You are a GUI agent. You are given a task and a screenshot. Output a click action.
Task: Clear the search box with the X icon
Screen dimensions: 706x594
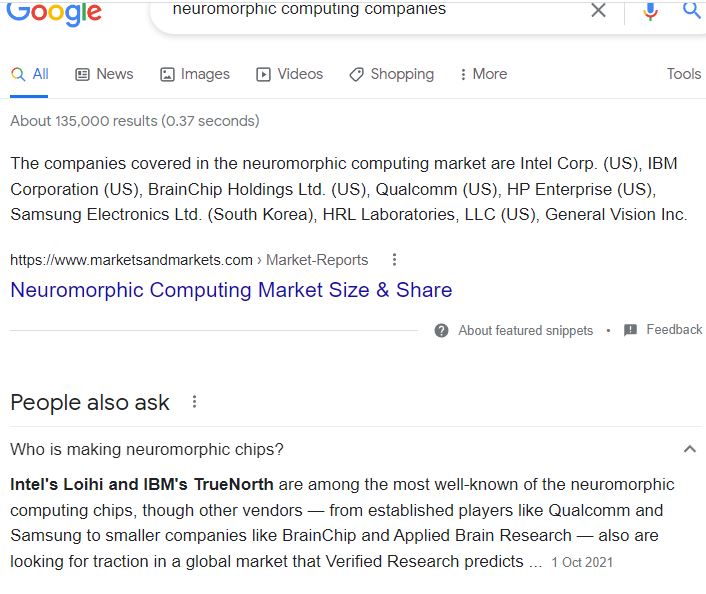pos(598,9)
